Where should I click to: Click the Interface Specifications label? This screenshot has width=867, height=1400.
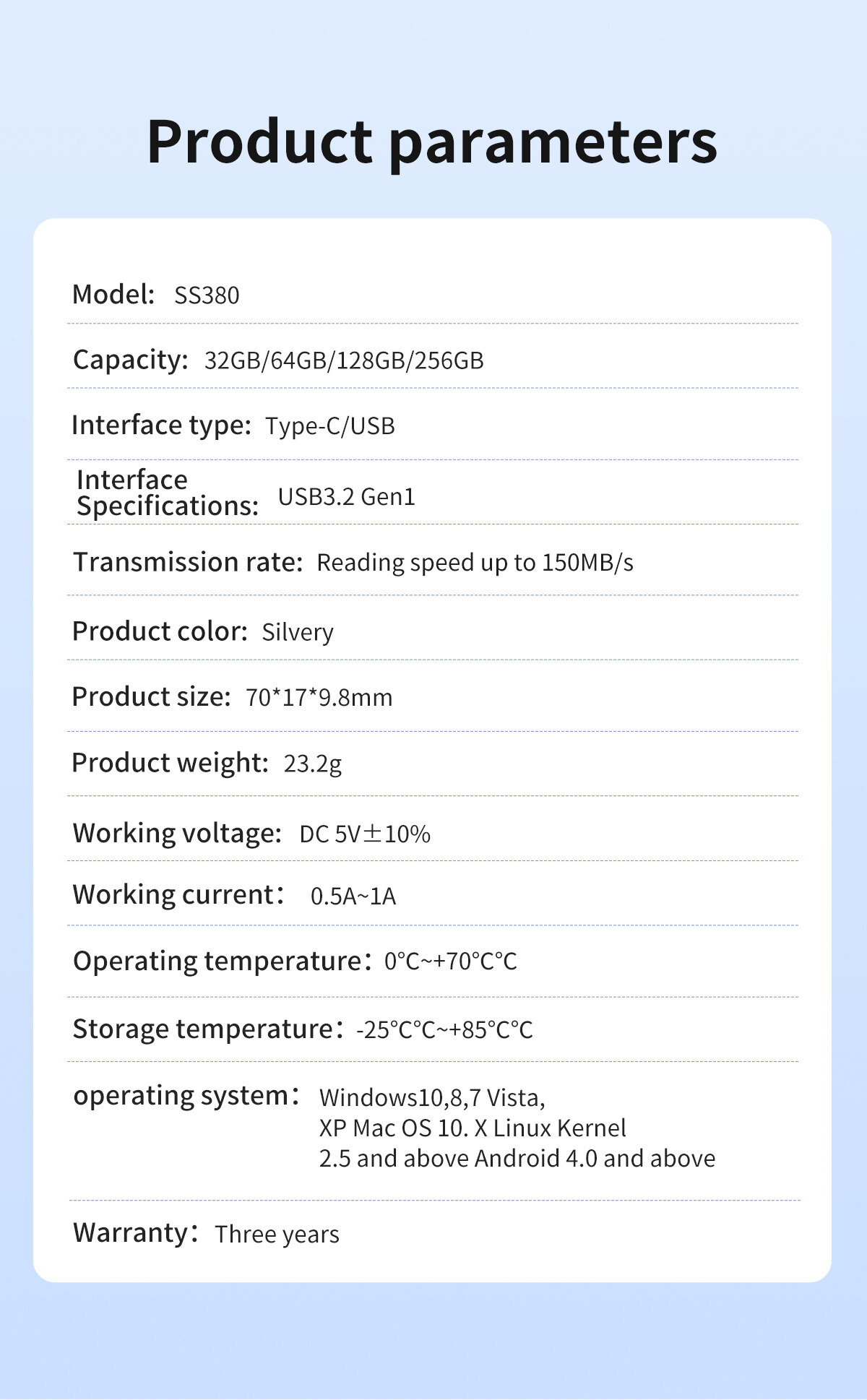point(168,493)
